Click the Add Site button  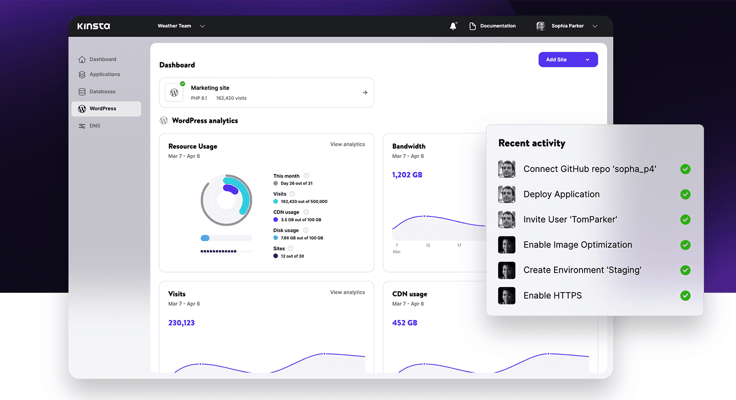[568, 60]
